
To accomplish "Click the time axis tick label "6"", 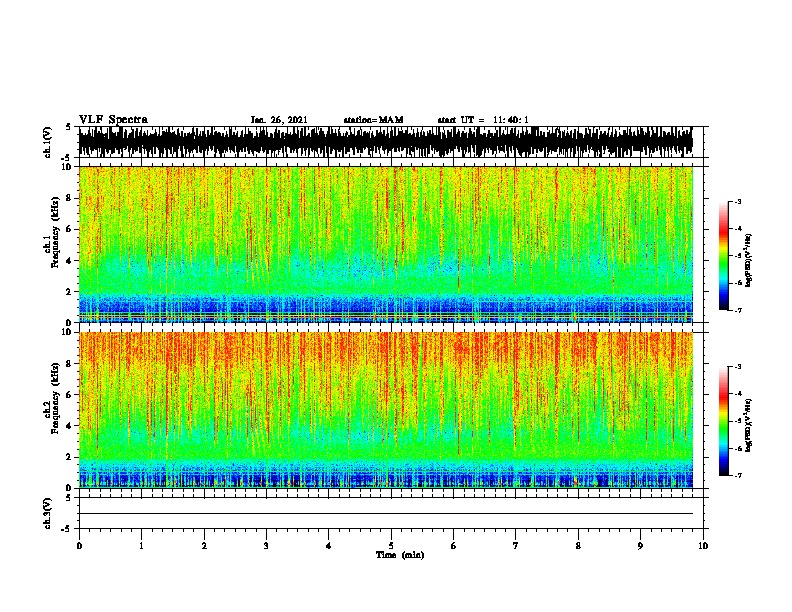I will tap(454, 546).
